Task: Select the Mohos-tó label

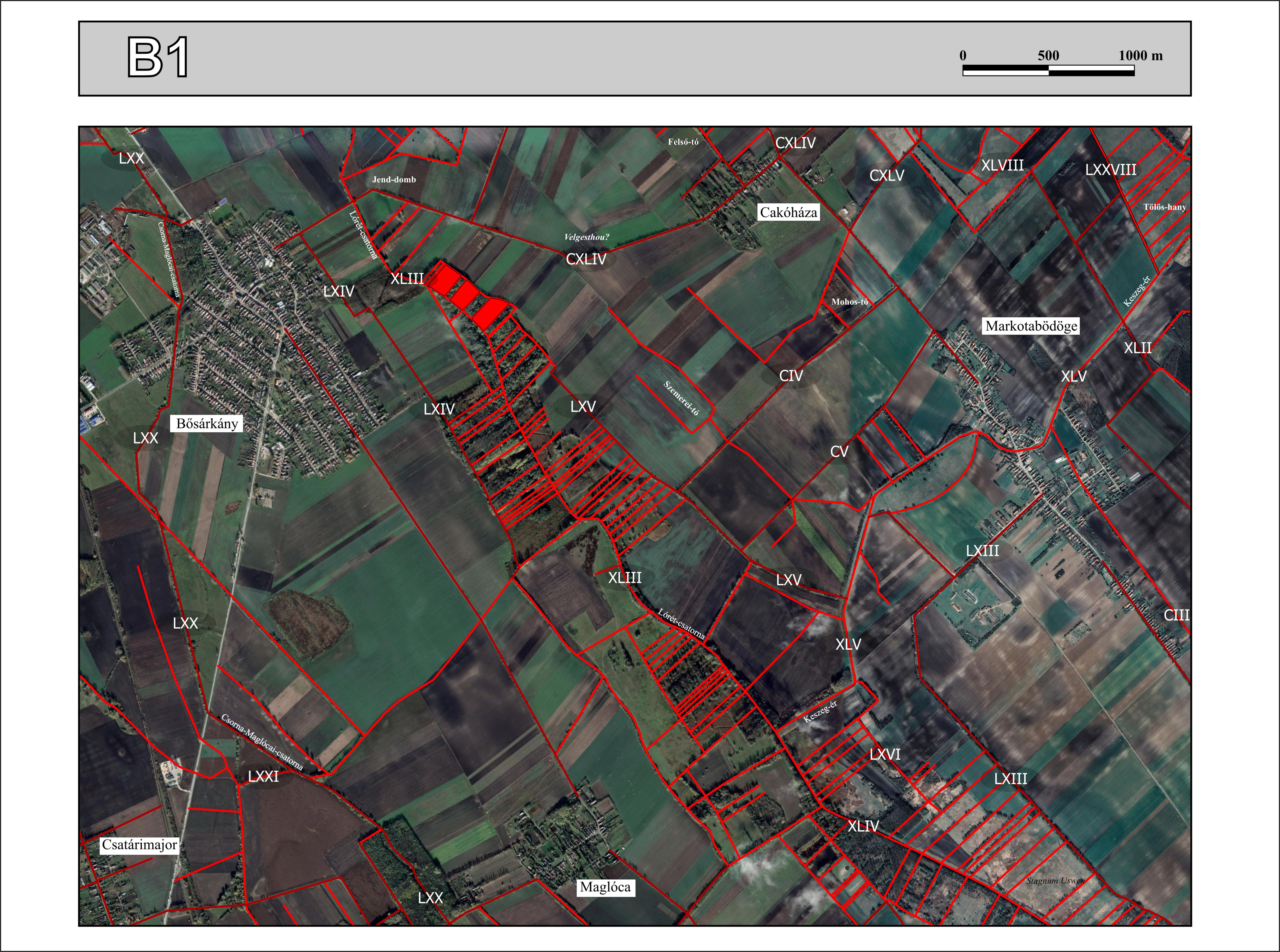Action: point(849,302)
